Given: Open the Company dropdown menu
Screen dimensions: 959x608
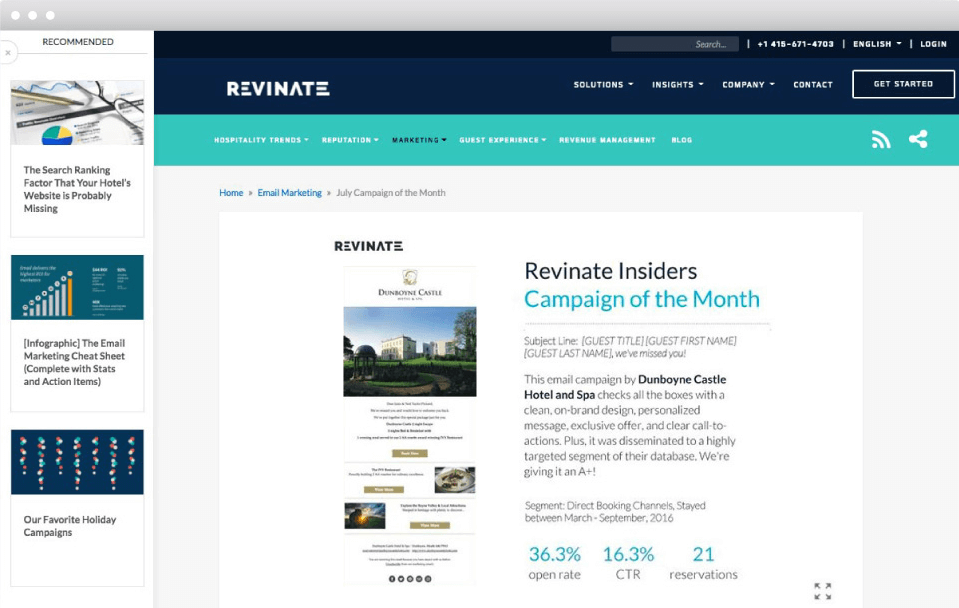Looking at the screenshot, I should 748,84.
